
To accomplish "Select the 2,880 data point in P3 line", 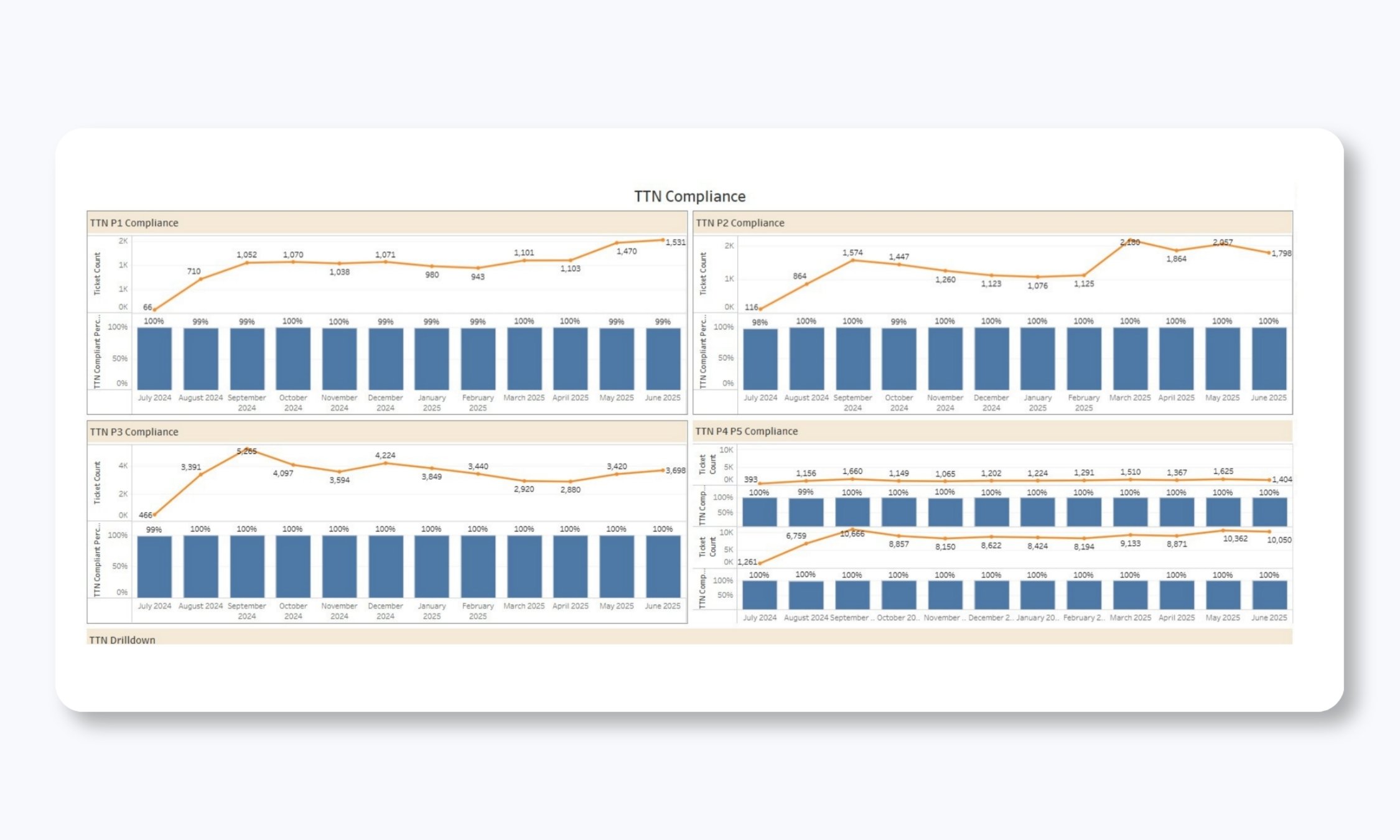I will (x=570, y=482).
